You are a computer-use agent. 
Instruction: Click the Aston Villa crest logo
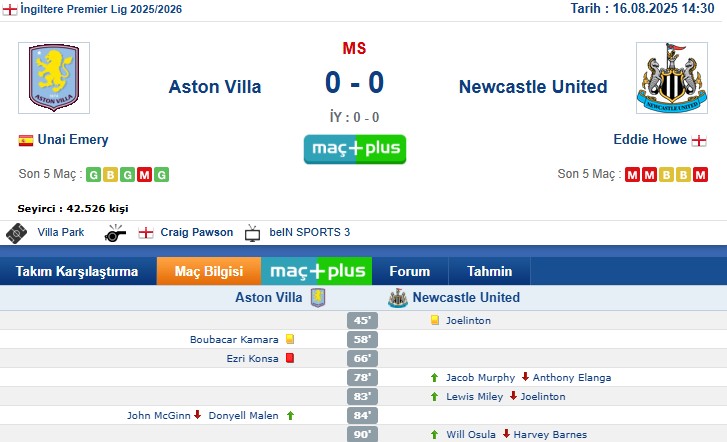coord(54,78)
